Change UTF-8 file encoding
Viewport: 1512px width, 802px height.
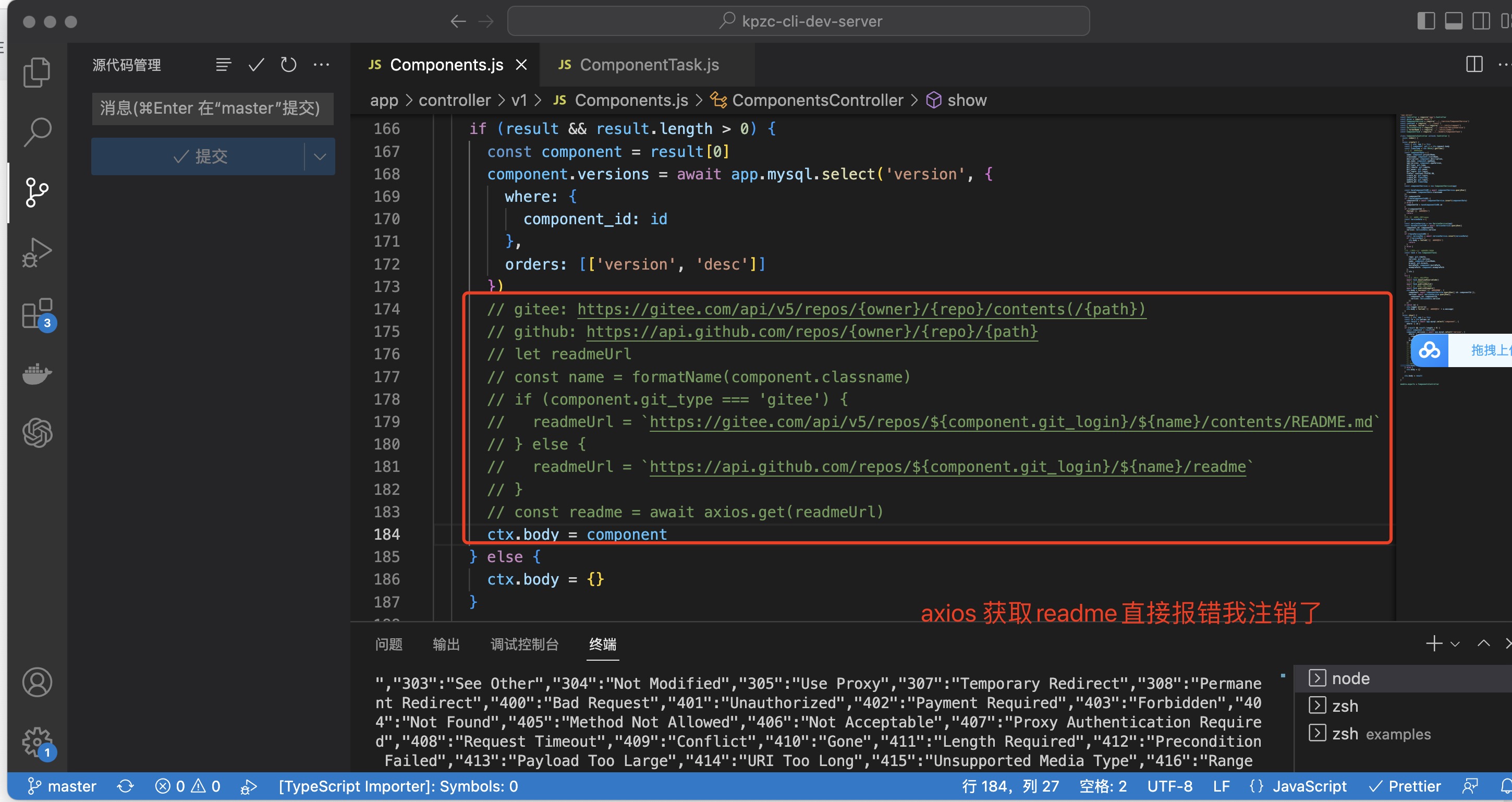[1170, 786]
